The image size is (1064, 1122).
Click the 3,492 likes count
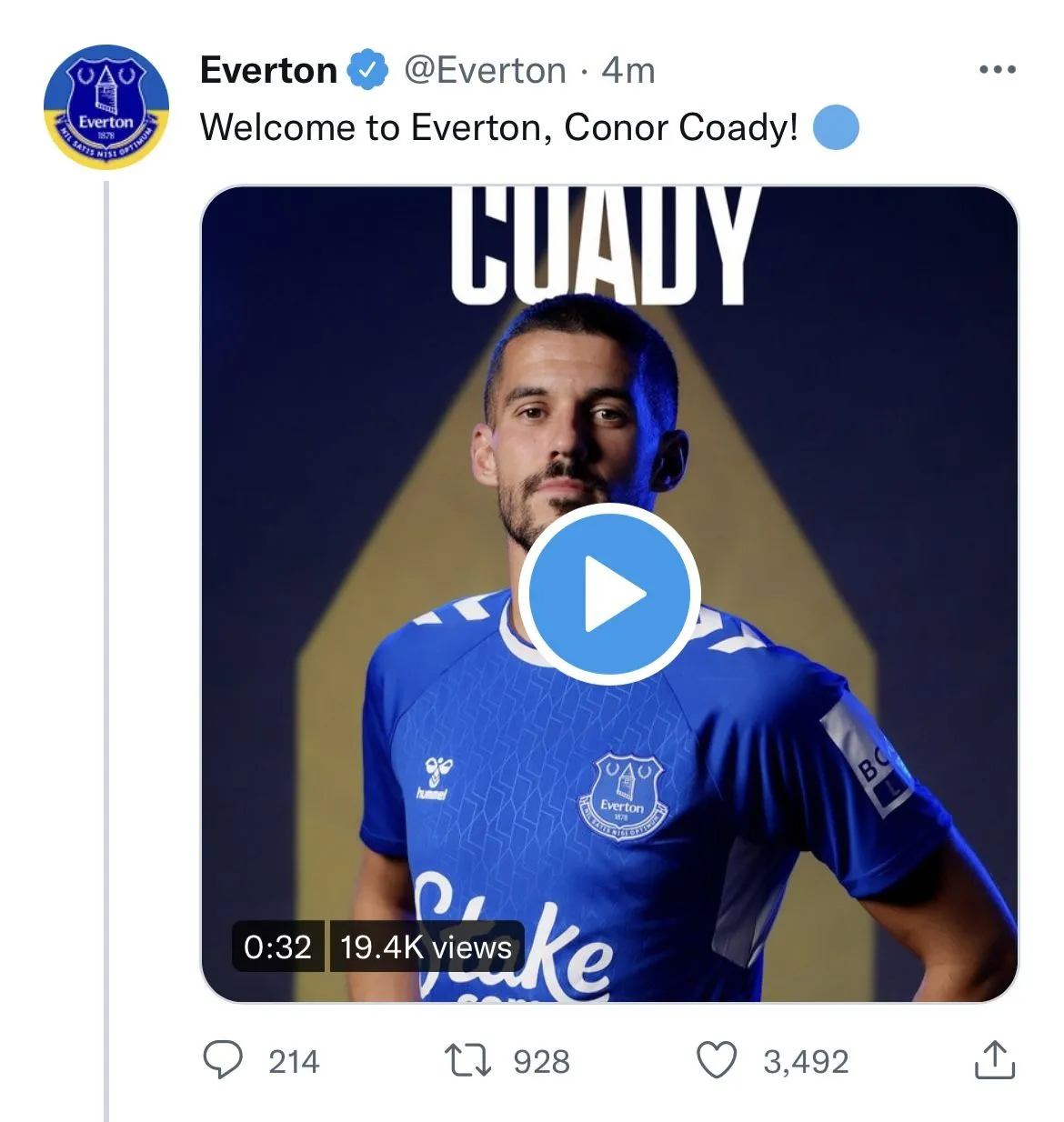click(x=806, y=1062)
